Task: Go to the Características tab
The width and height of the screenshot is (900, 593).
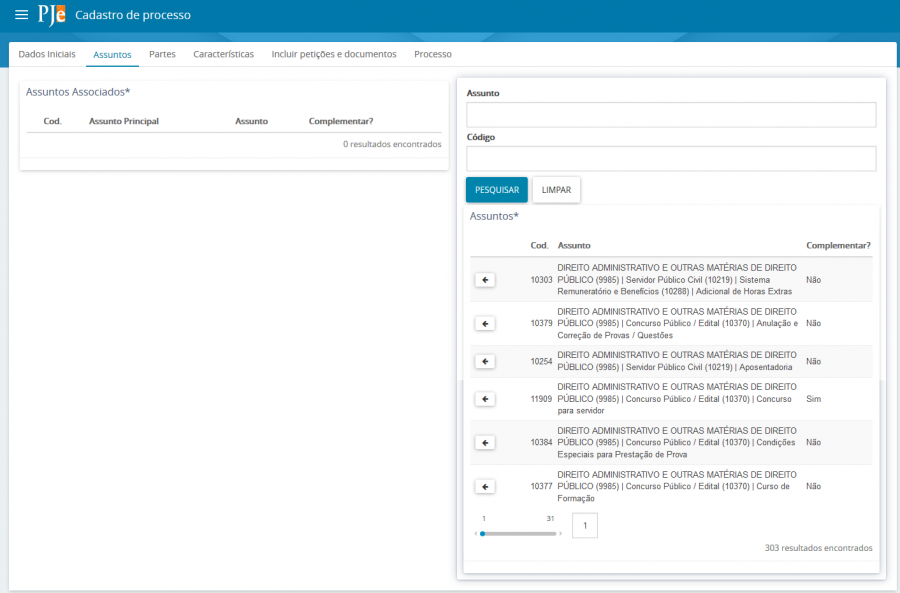Action: tap(223, 54)
